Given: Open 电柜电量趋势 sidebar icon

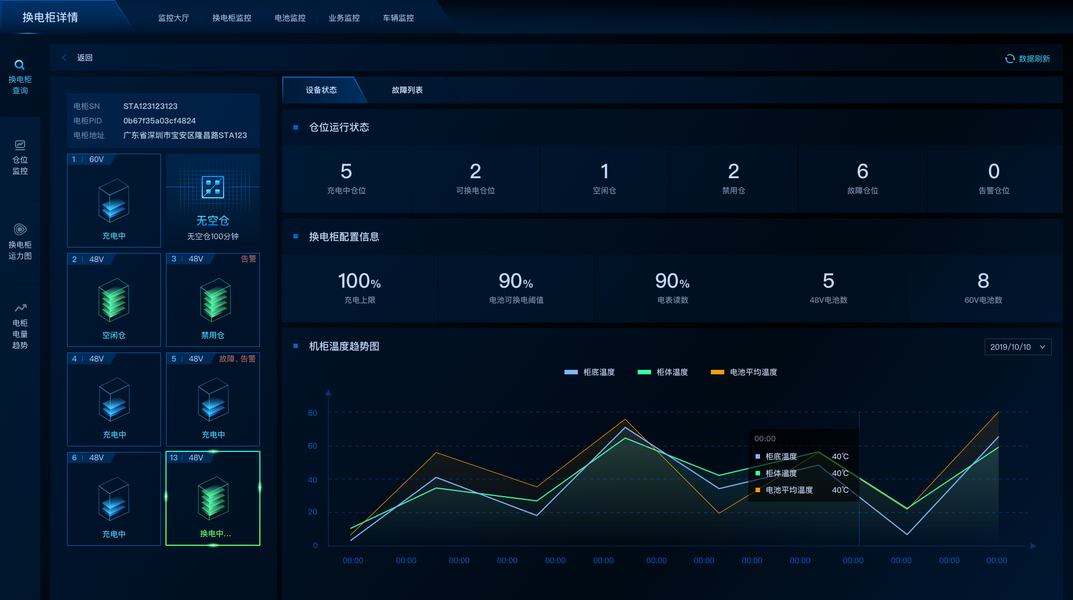Looking at the screenshot, I should coord(20,308).
